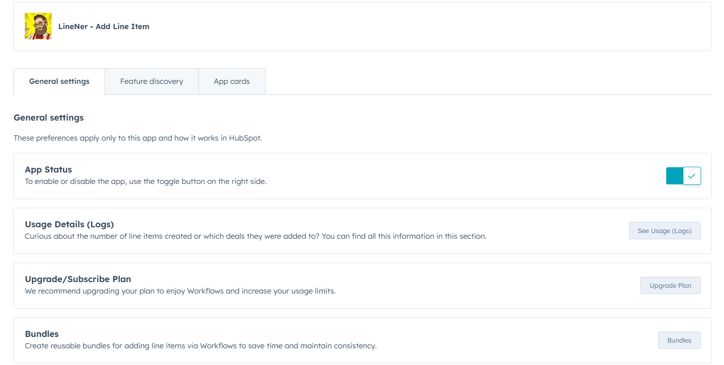724x365 pixels.
Task: Click the 'Create reusable bundles' description text
Action: [x=200, y=346]
